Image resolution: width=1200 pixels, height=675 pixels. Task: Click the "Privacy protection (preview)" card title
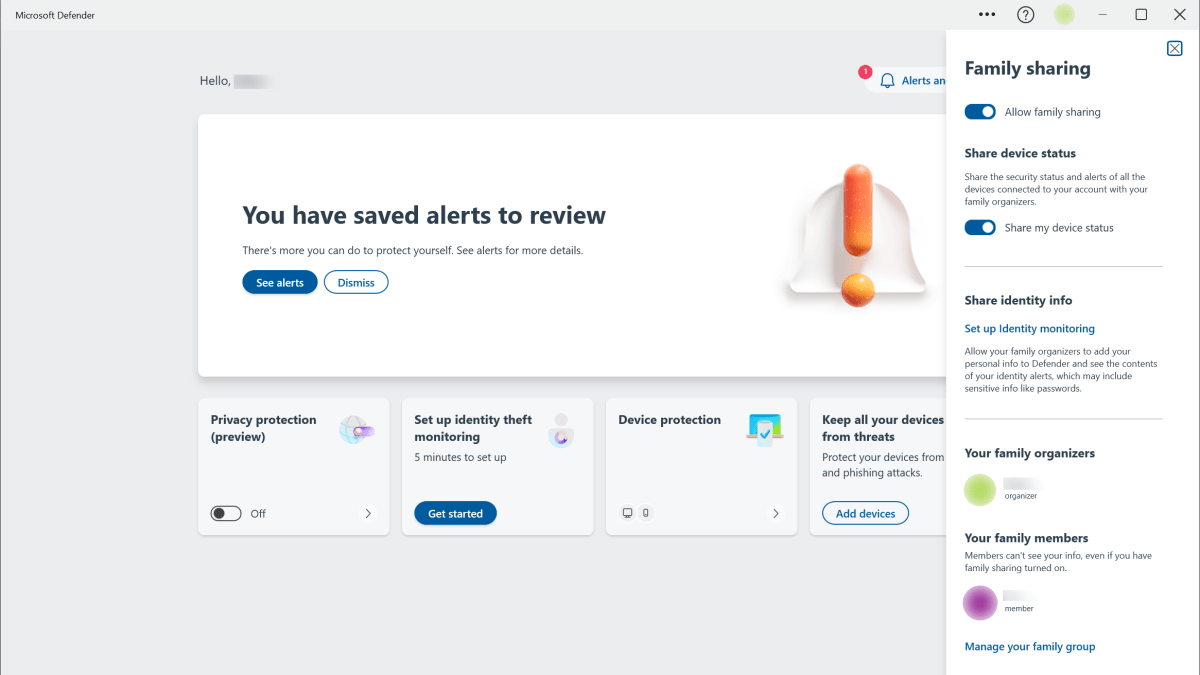point(264,428)
